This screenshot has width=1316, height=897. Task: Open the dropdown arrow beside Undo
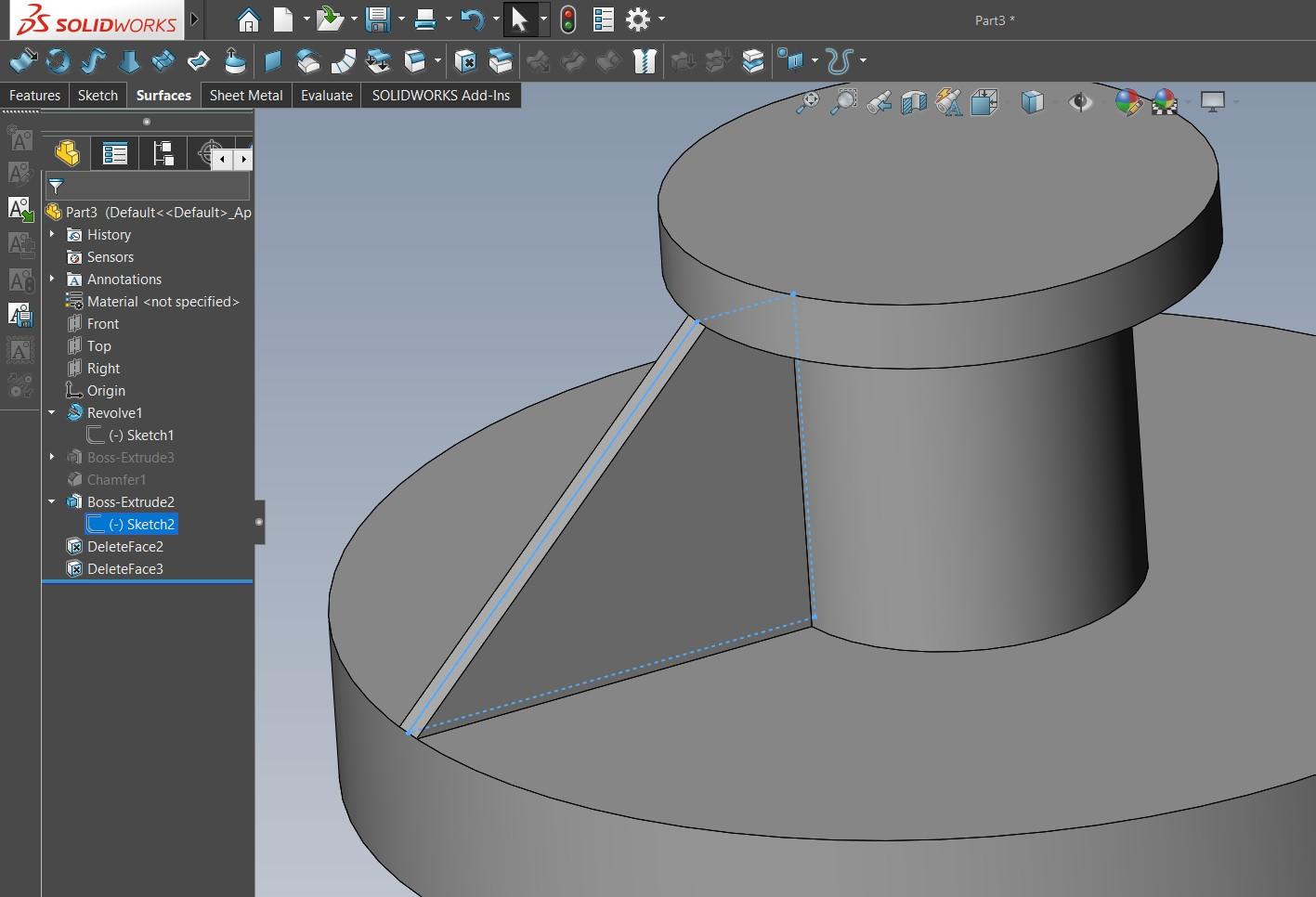(496, 19)
